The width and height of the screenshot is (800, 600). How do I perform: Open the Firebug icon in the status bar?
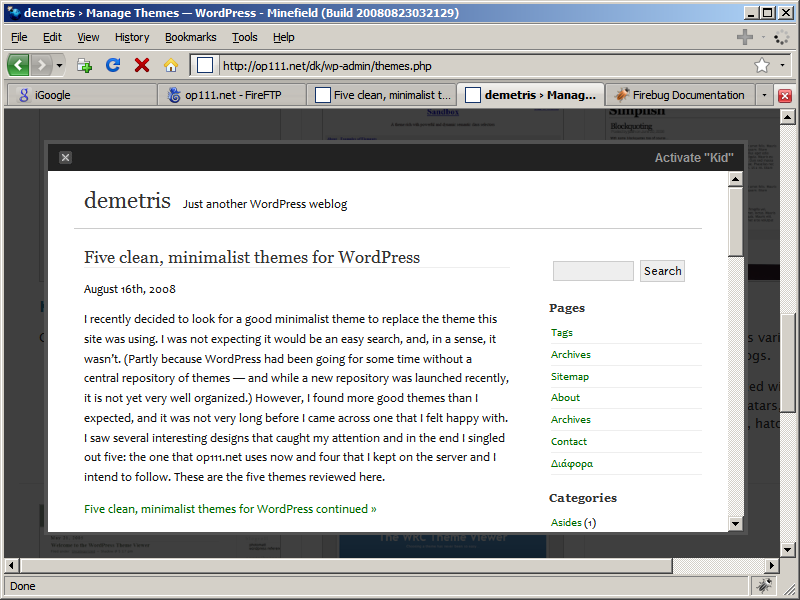coord(764,586)
